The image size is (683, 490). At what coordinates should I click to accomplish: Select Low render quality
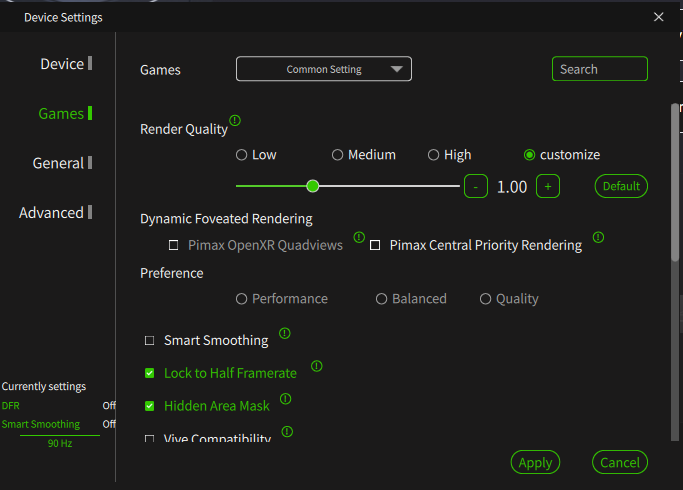pyautogui.click(x=241, y=155)
